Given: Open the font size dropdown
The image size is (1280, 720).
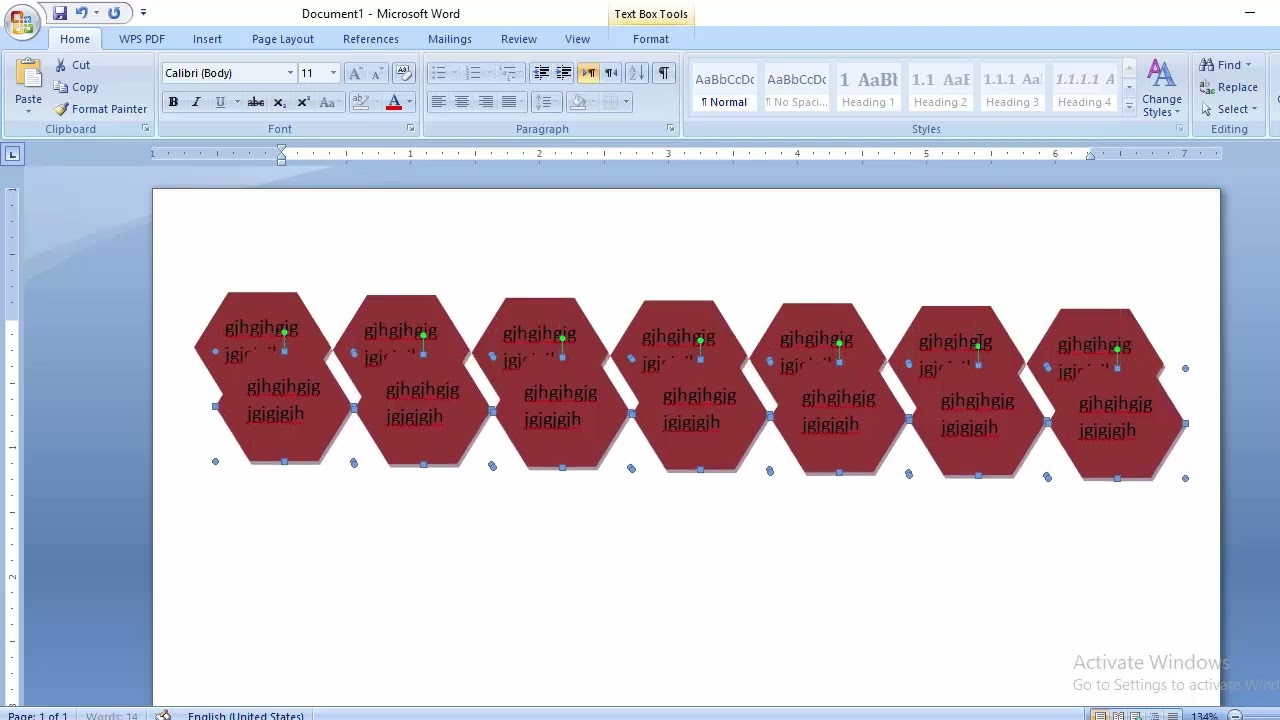Looking at the screenshot, I should [x=333, y=73].
